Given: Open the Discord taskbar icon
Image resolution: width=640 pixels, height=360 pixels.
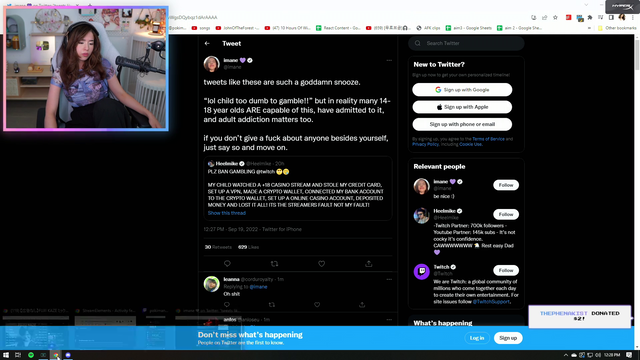Looking at the screenshot, I should (x=68, y=355).
